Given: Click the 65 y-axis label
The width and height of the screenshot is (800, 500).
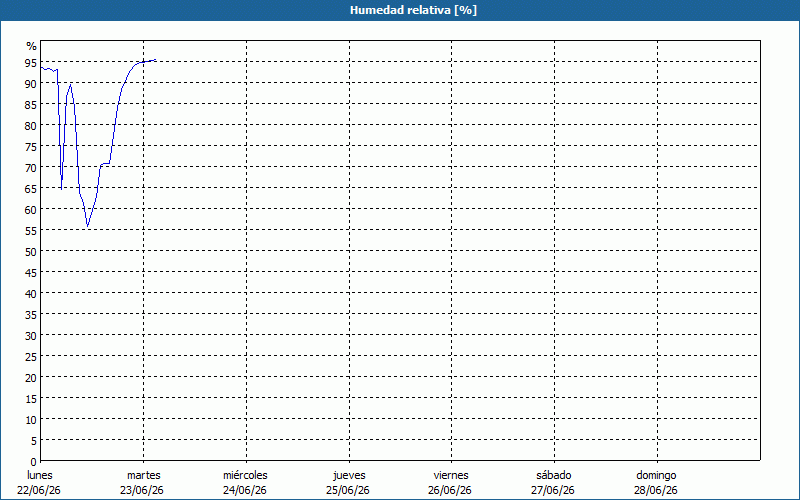Looking at the screenshot, I should click(31, 189).
